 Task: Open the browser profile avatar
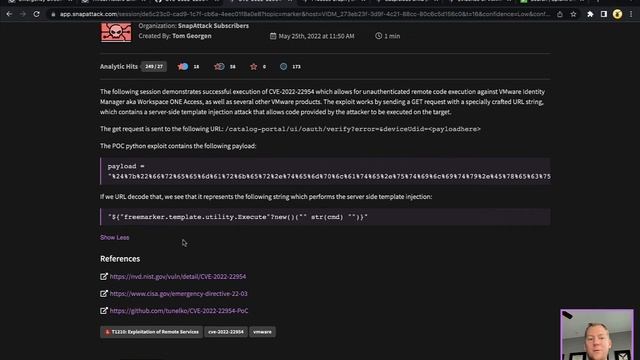[x=617, y=14]
